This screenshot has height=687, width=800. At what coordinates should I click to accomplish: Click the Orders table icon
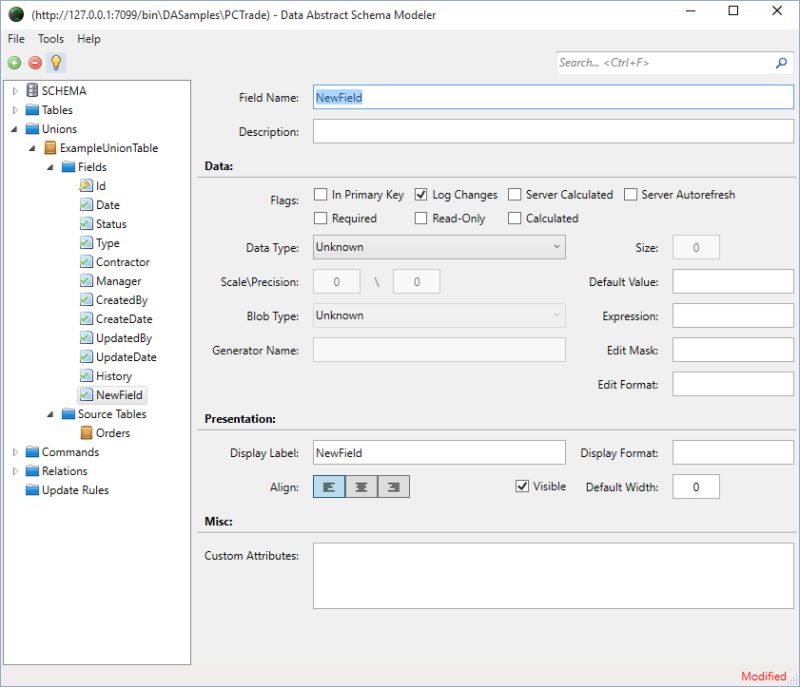pyautogui.click(x=86, y=433)
